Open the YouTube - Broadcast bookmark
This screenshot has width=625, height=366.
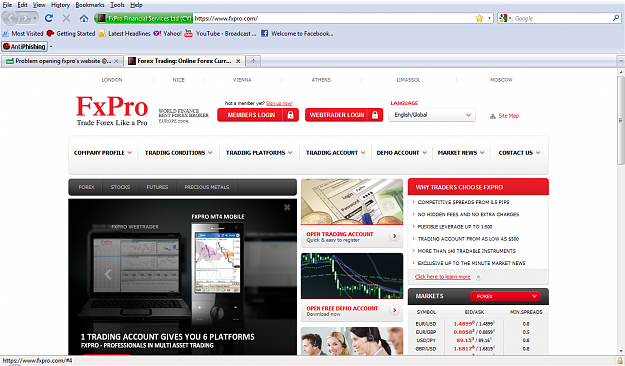coord(220,33)
